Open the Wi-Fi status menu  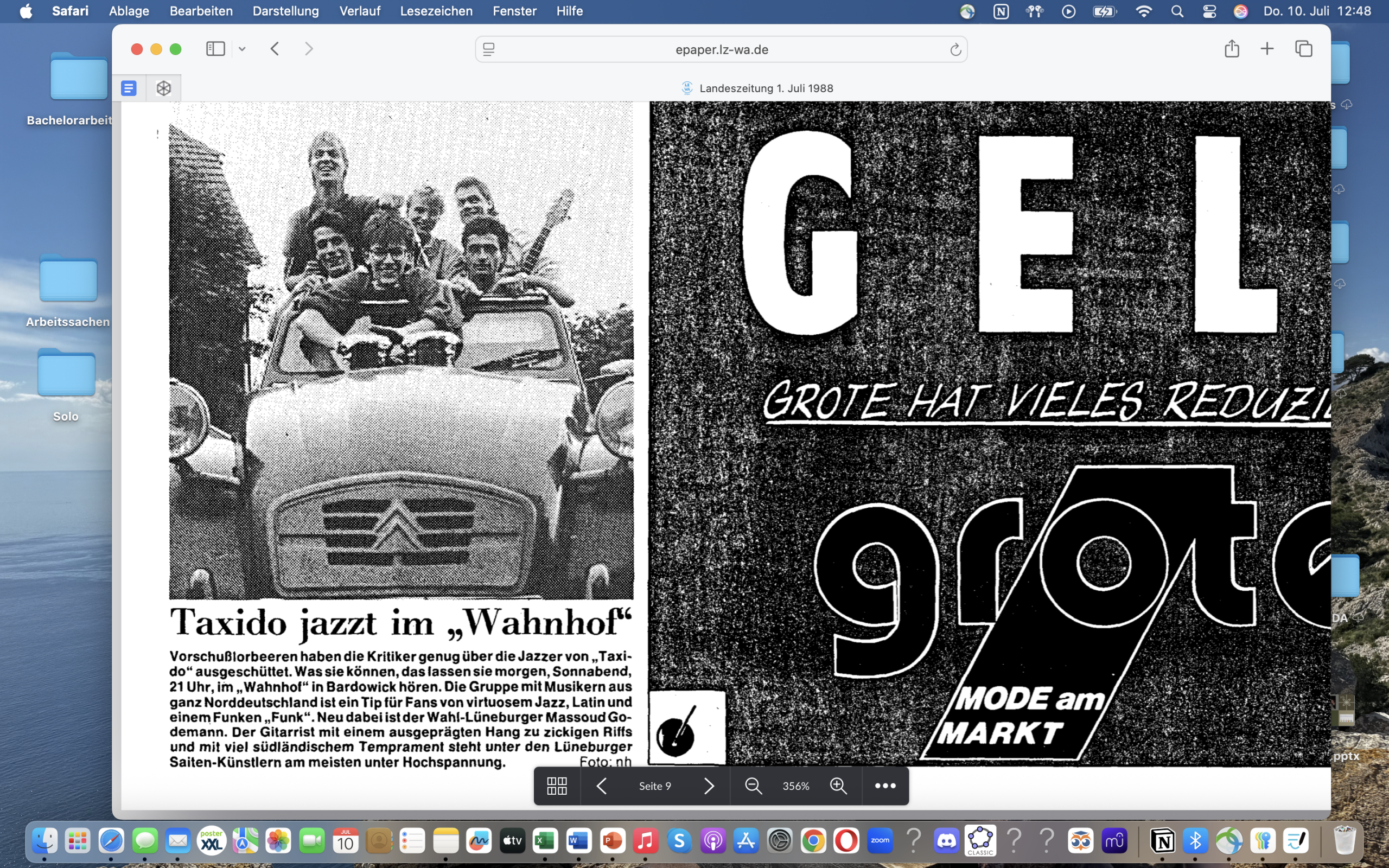[1143, 11]
